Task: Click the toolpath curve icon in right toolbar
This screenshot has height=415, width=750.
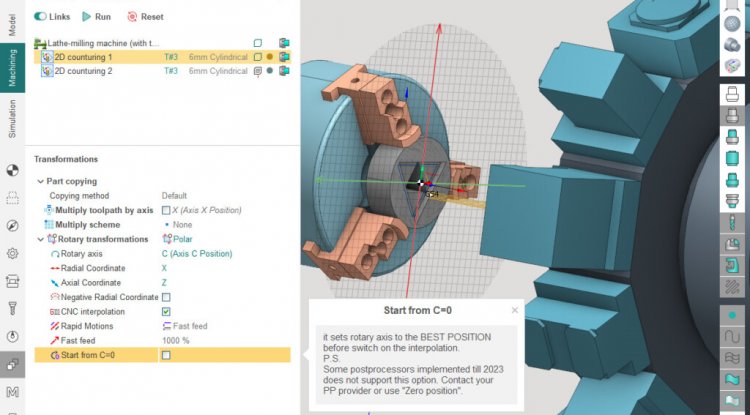Action: pyautogui.click(x=732, y=336)
